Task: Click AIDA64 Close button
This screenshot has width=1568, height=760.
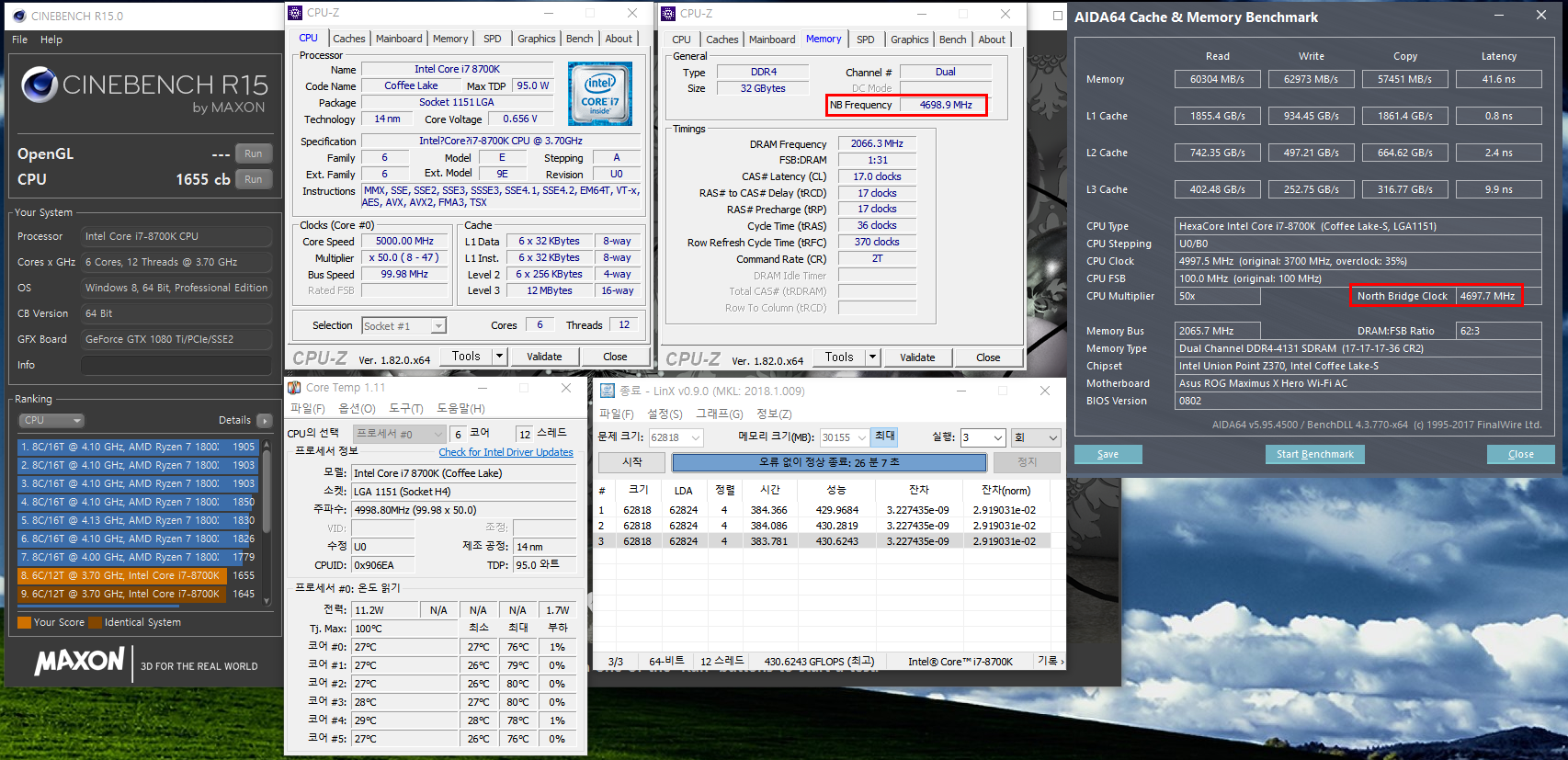Action: click(1520, 454)
